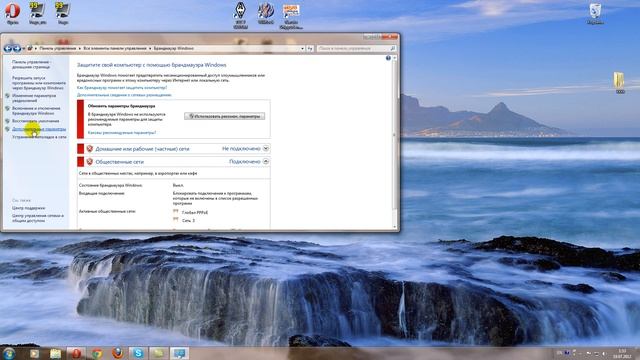
Task: Open Каковы рекомендуемые параметры link
Action: click(122, 133)
